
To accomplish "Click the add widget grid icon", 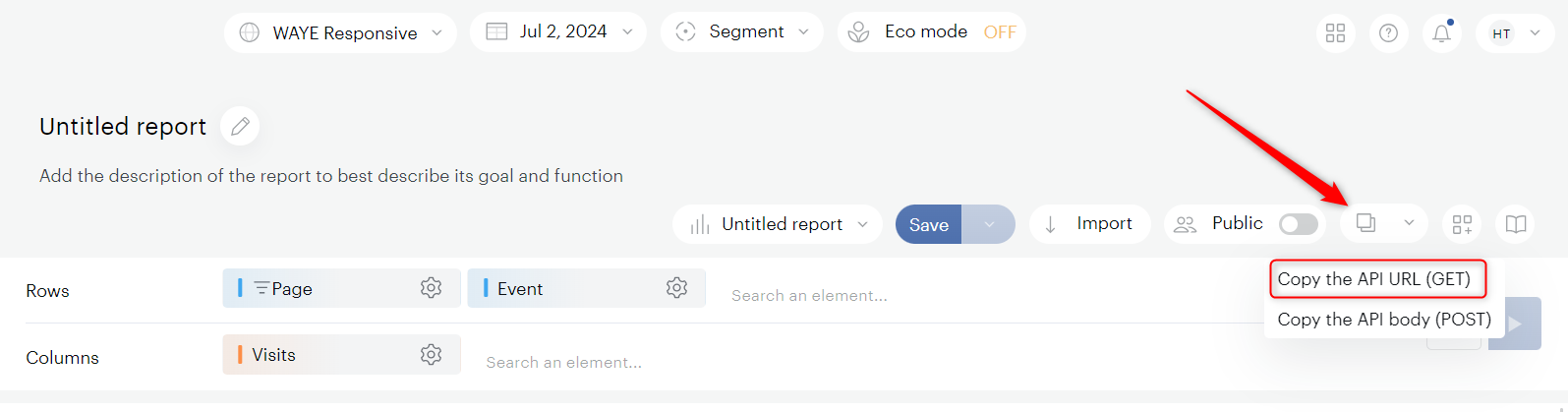I will tap(1462, 224).
